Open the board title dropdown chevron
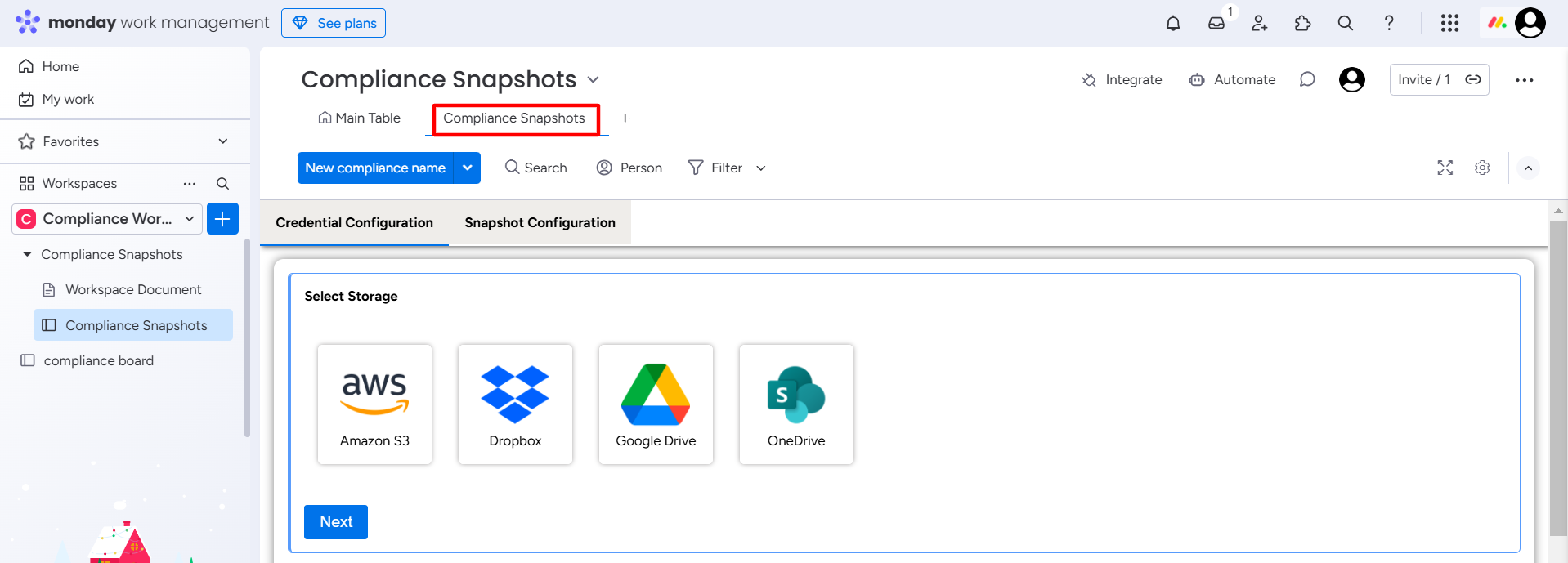The image size is (1568, 563). point(594,79)
